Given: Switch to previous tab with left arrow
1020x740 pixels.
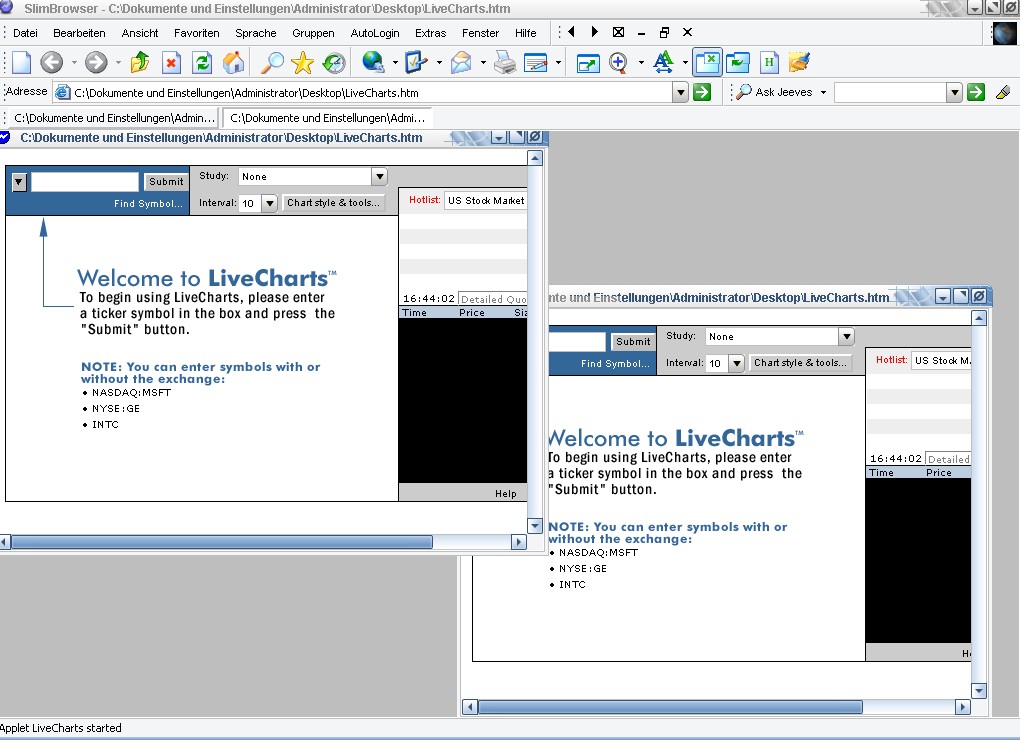Looking at the screenshot, I should tap(571, 32).
